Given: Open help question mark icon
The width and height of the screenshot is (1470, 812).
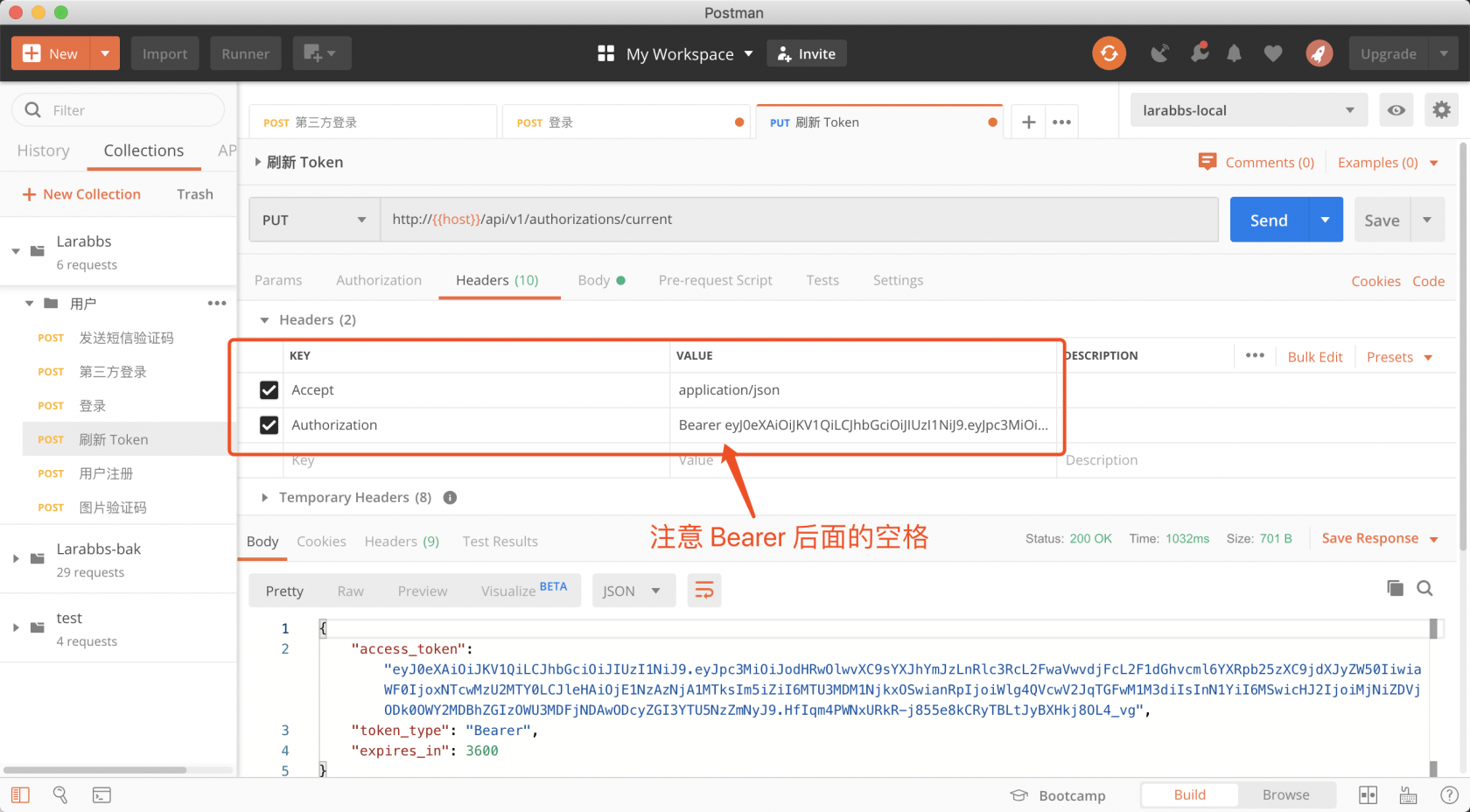Looking at the screenshot, I should click(1449, 794).
